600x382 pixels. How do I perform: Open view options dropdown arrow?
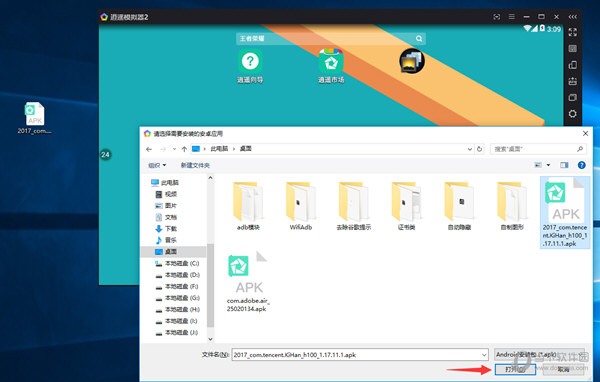click(x=548, y=165)
